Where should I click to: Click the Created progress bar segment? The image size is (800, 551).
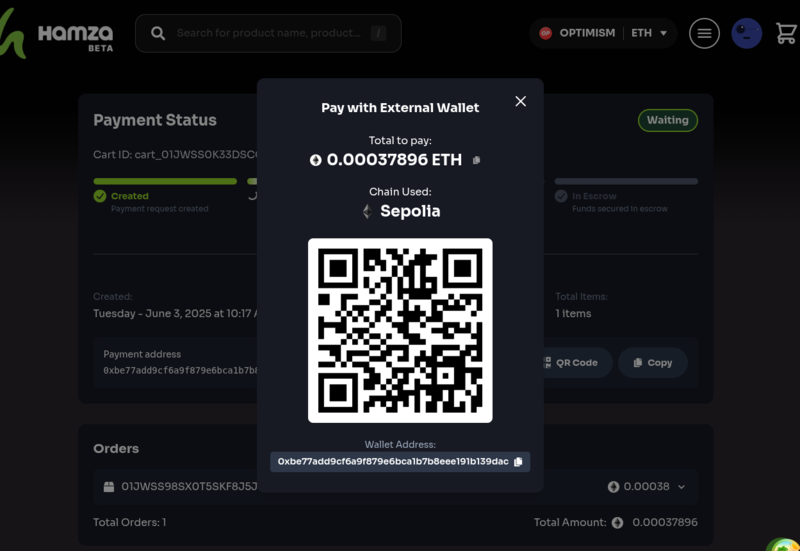click(165, 181)
